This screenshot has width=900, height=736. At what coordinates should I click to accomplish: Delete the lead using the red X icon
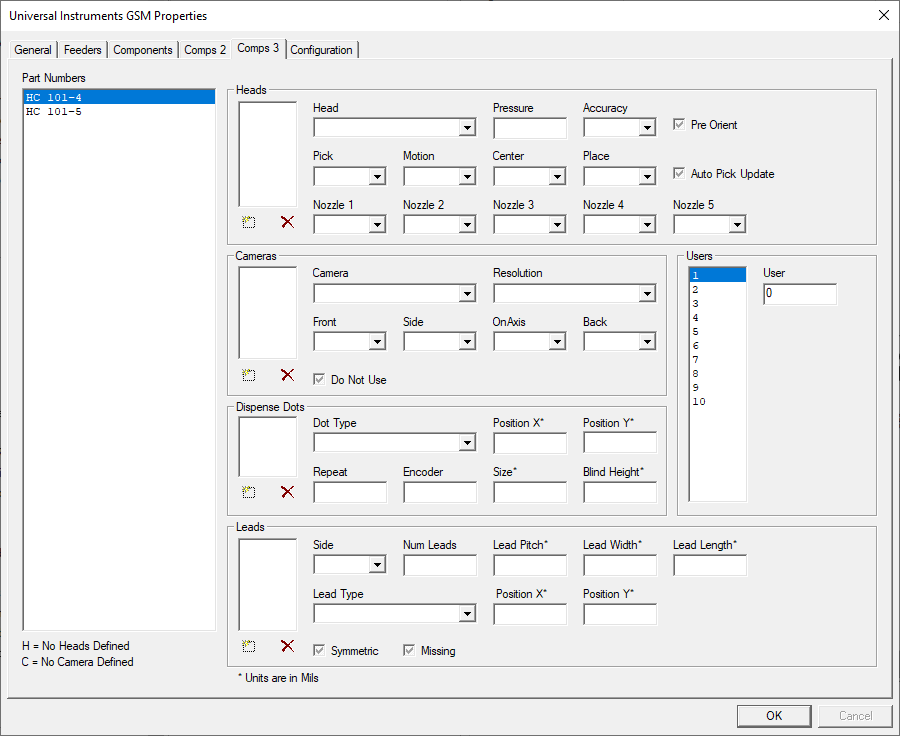pyautogui.click(x=287, y=645)
